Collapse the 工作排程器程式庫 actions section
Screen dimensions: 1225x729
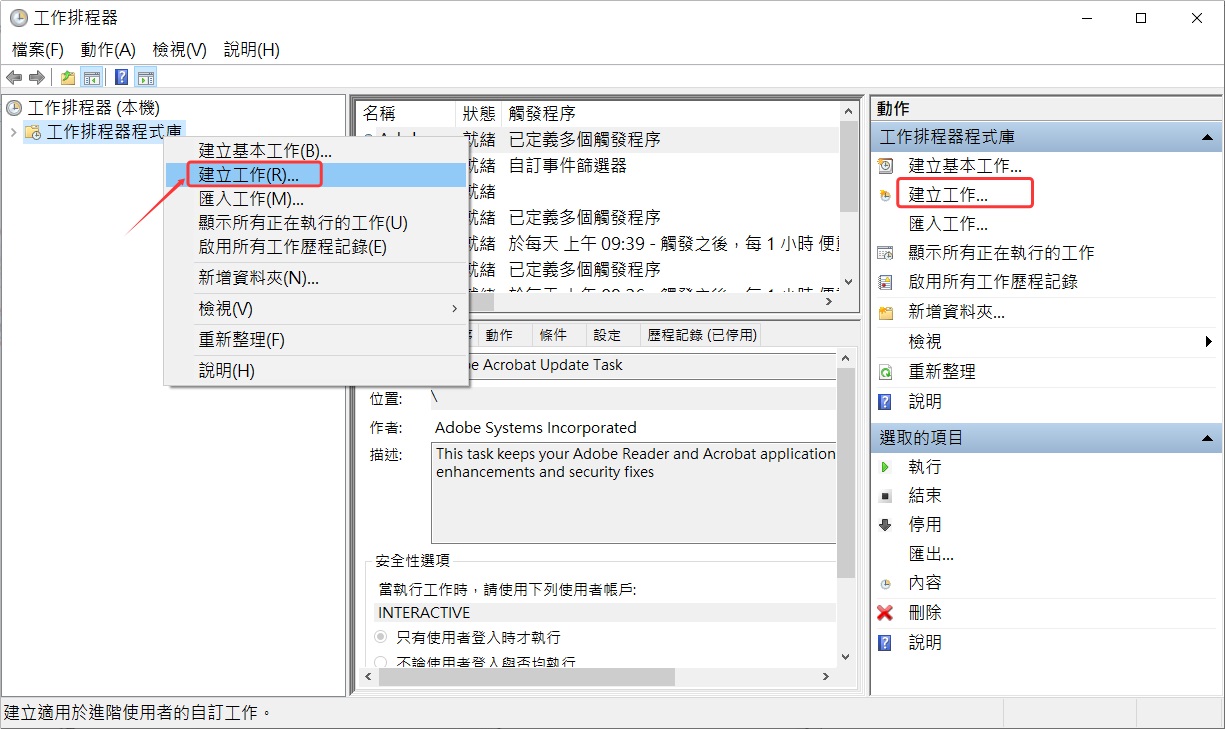(1207, 137)
